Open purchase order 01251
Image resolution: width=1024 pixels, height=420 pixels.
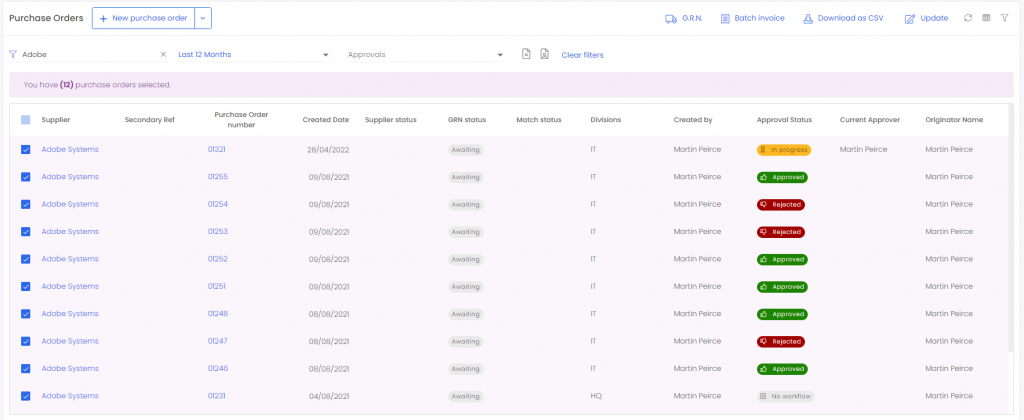tap(217, 287)
